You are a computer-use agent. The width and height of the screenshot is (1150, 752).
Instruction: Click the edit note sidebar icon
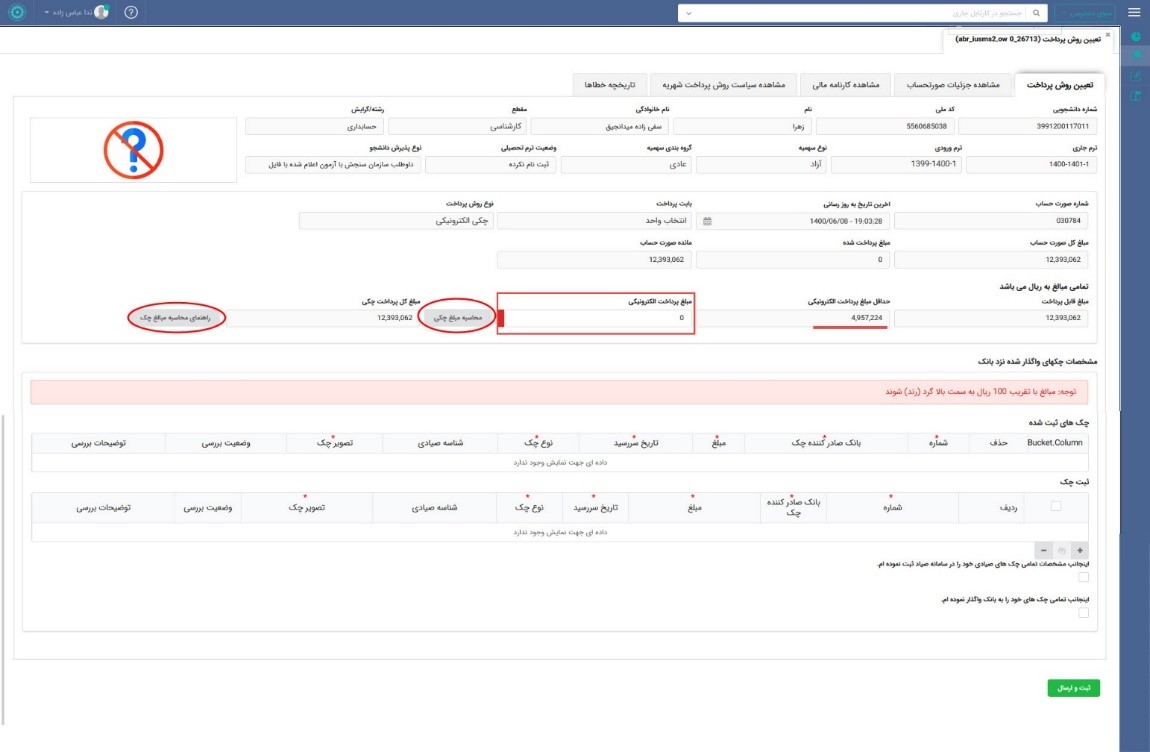pos(1135,76)
